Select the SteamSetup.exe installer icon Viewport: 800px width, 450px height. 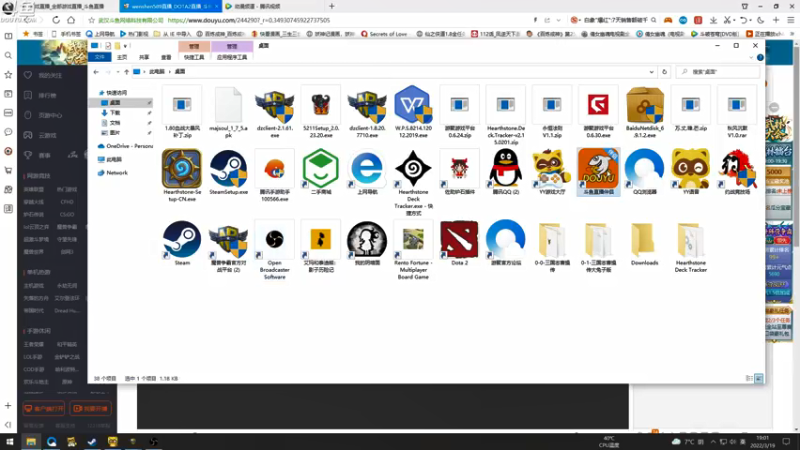click(x=228, y=169)
